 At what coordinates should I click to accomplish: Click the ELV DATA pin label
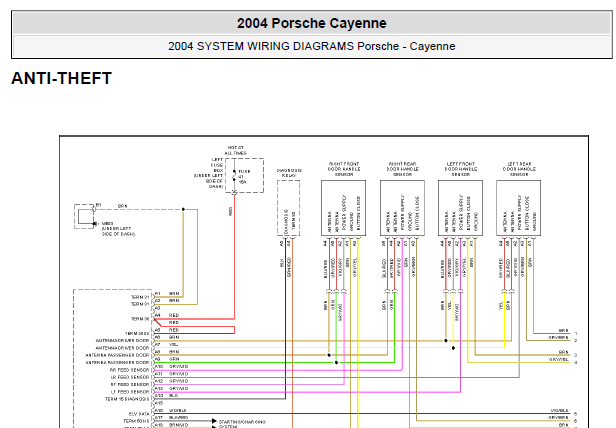pyautogui.click(x=139, y=414)
